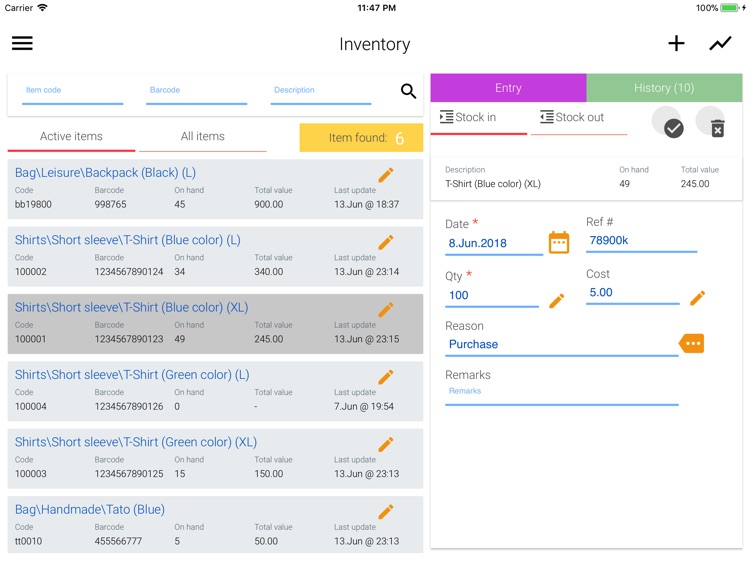Open the trend chart view
This screenshot has width=750, height=563.
tap(720, 44)
